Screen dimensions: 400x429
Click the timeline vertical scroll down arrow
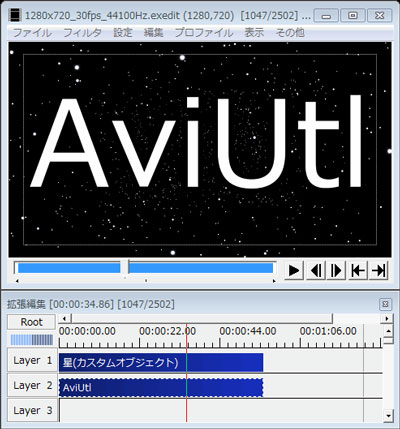click(x=388, y=416)
